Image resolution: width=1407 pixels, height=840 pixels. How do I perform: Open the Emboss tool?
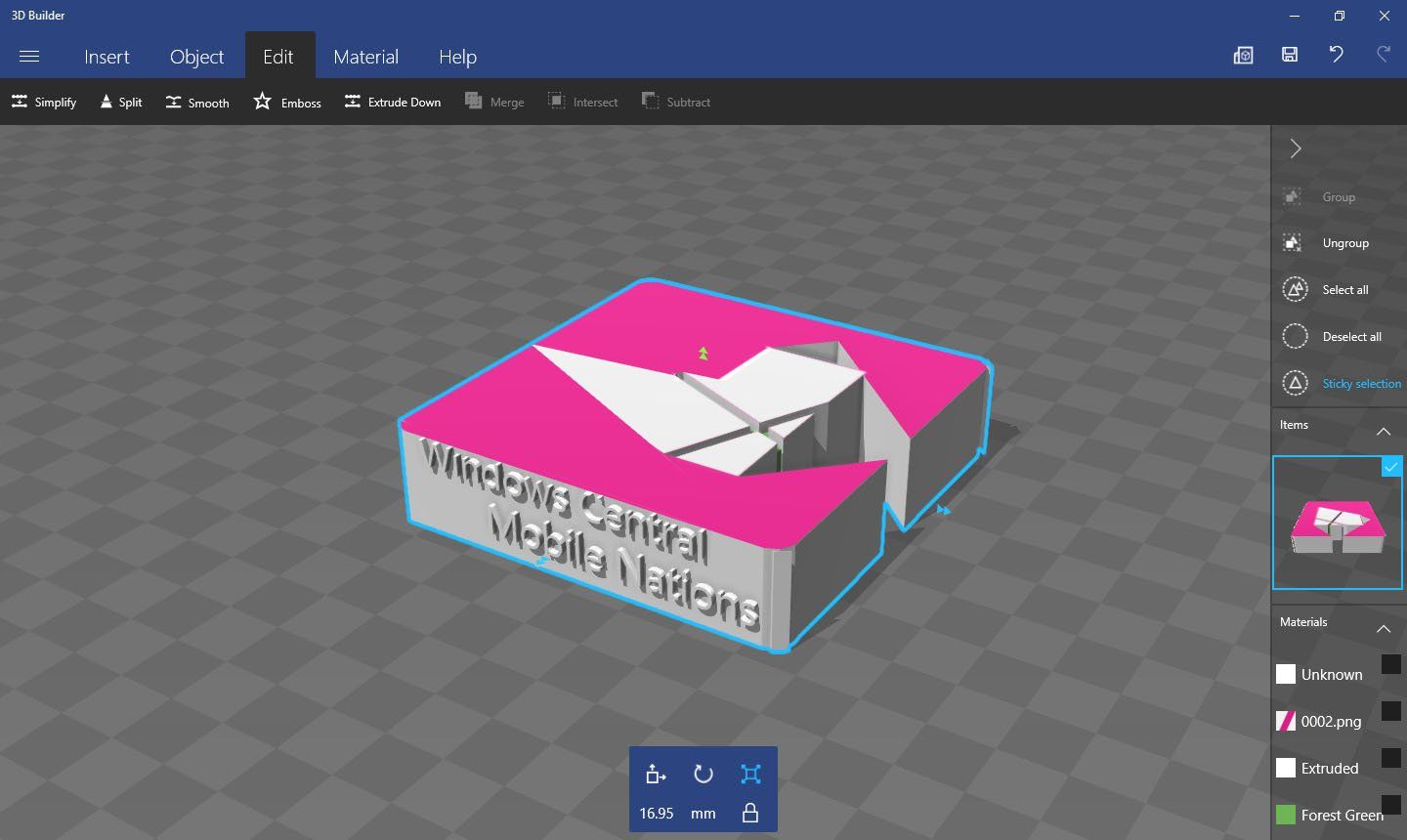(286, 102)
